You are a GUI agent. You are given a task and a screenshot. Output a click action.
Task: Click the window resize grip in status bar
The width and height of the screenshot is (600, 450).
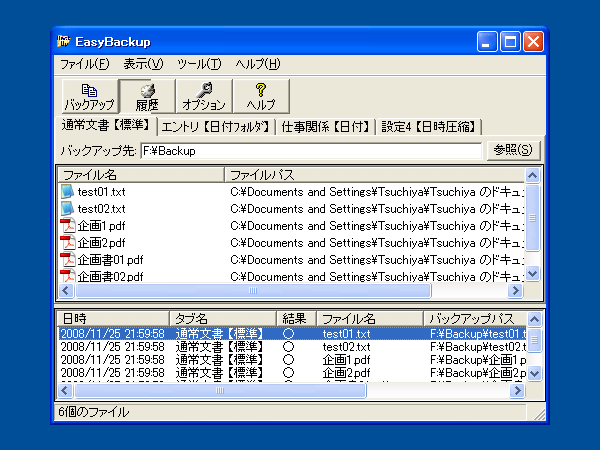(x=539, y=414)
